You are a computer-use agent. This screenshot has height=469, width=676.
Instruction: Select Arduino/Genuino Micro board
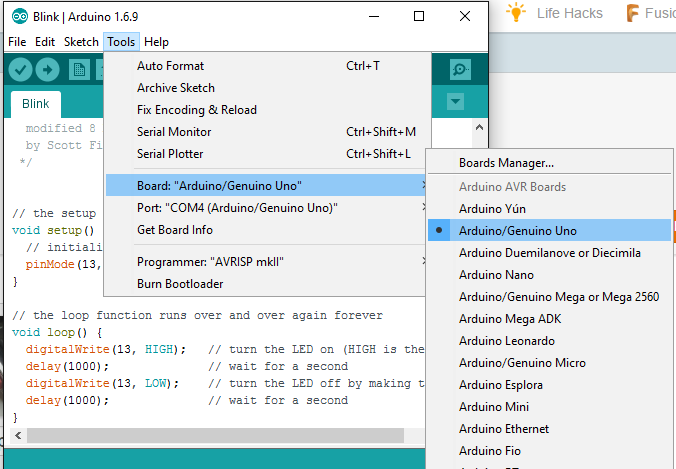pyautogui.click(x=550, y=363)
